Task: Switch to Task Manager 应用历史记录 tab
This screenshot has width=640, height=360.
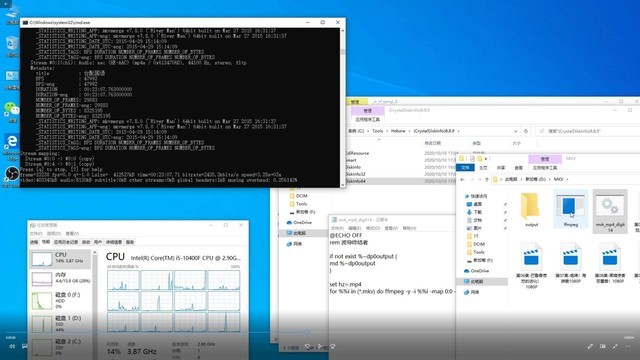Action: point(66,242)
